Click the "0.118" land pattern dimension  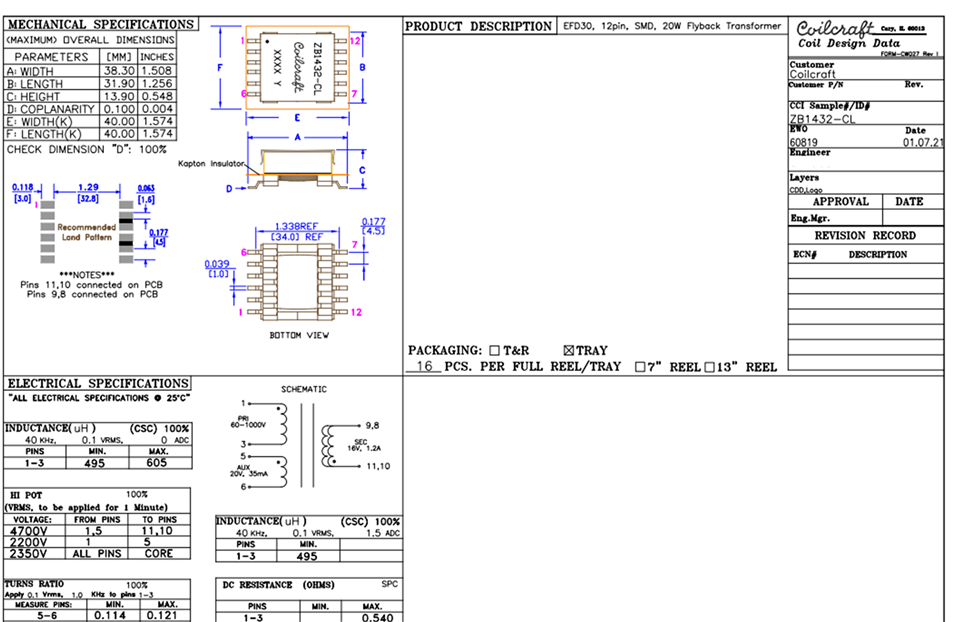pos(23,188)
